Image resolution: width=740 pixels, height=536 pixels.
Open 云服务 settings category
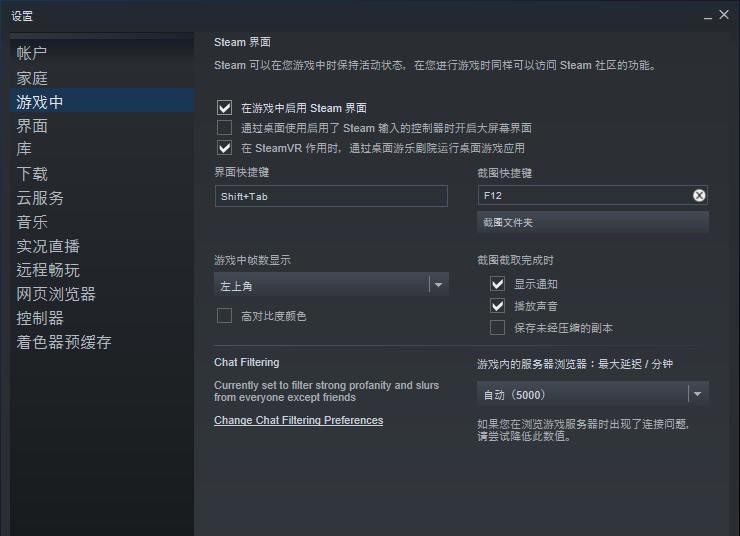pyautogui.click(x=102, y=198)
